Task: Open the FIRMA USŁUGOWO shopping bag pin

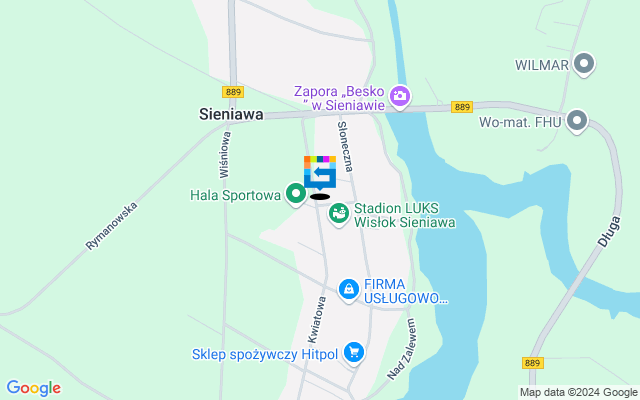Action: point(349,290)
